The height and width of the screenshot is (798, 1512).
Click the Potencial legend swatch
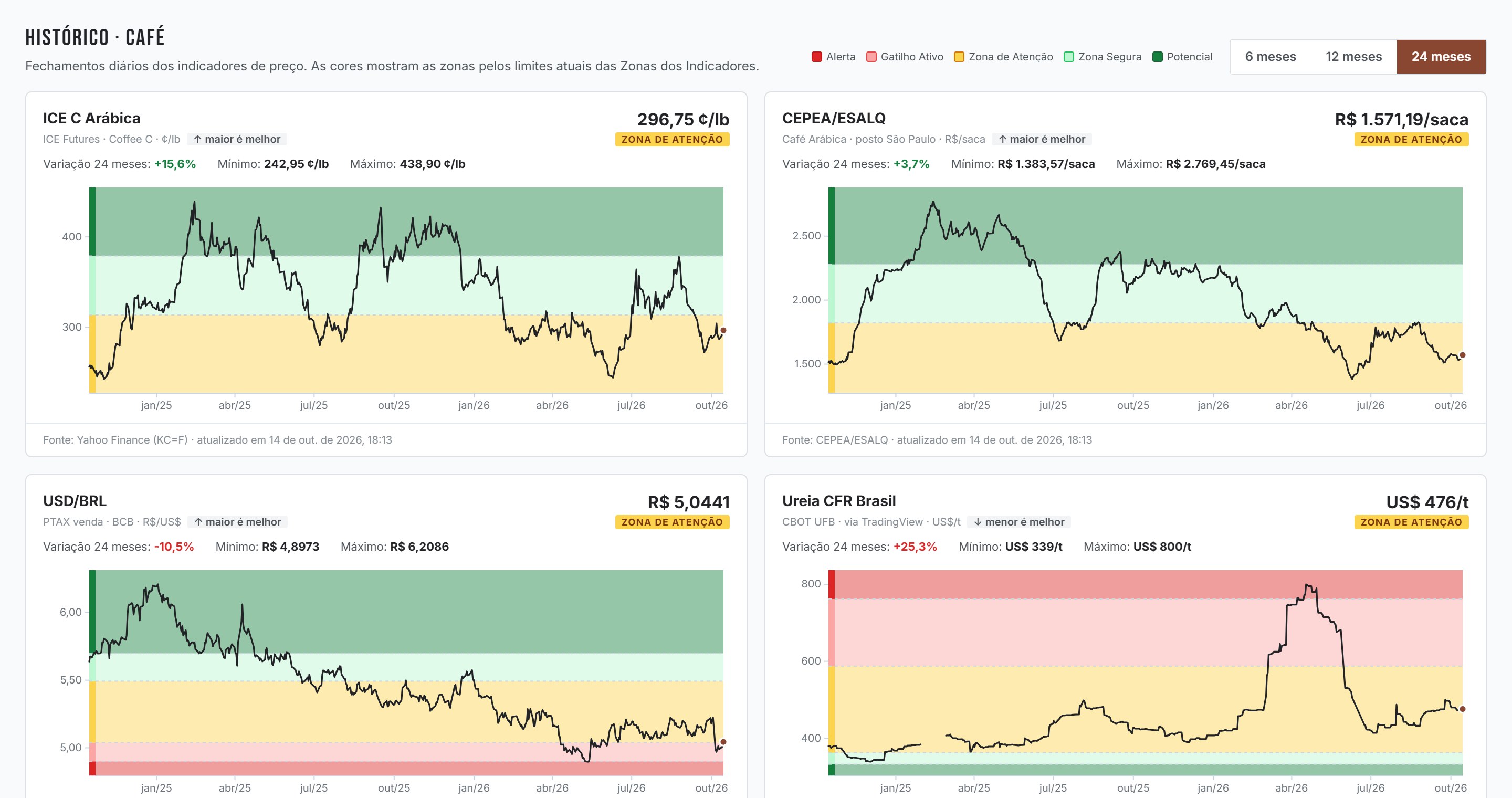1158,57
